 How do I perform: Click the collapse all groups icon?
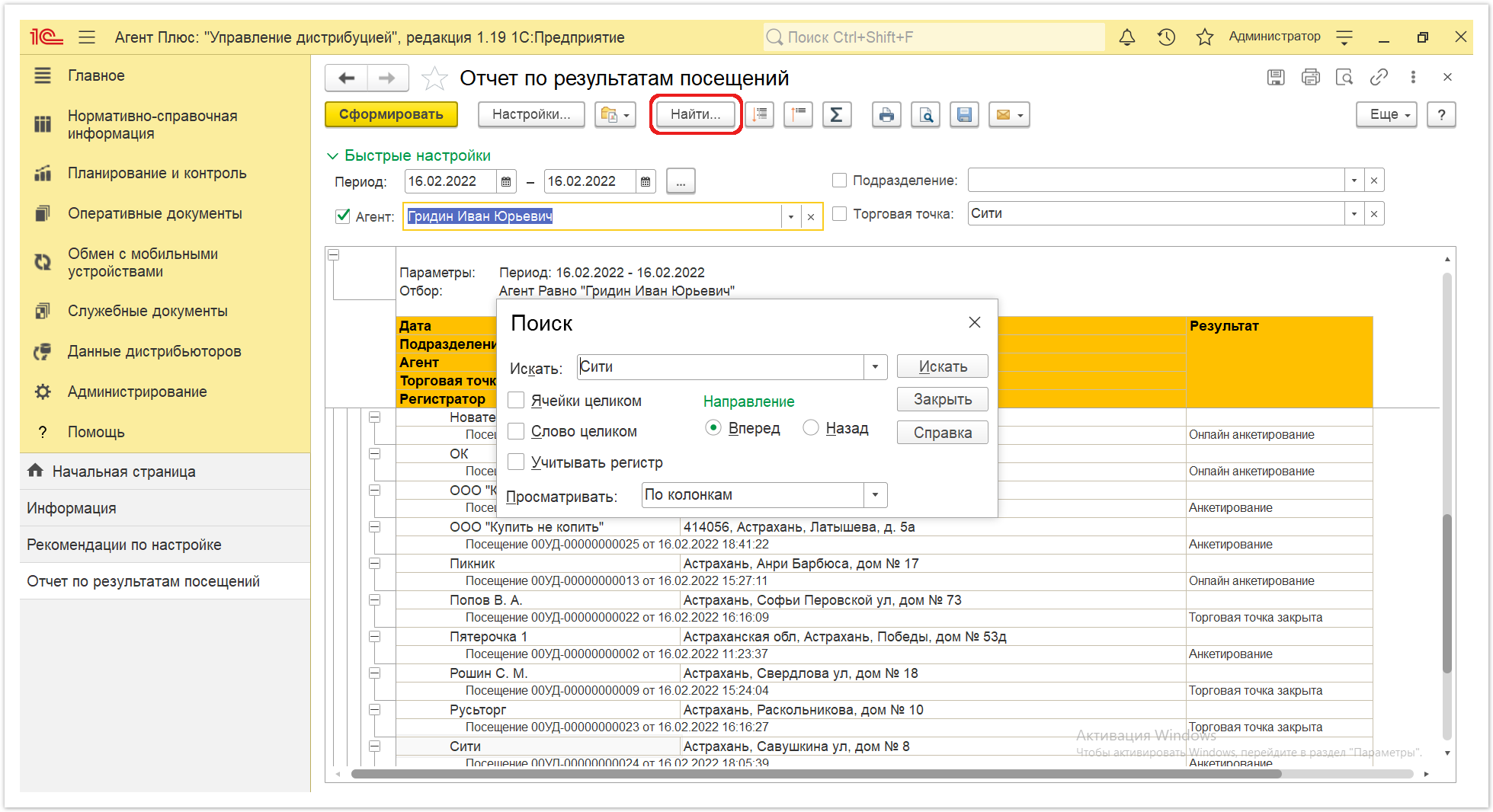(x=798, y=114)
